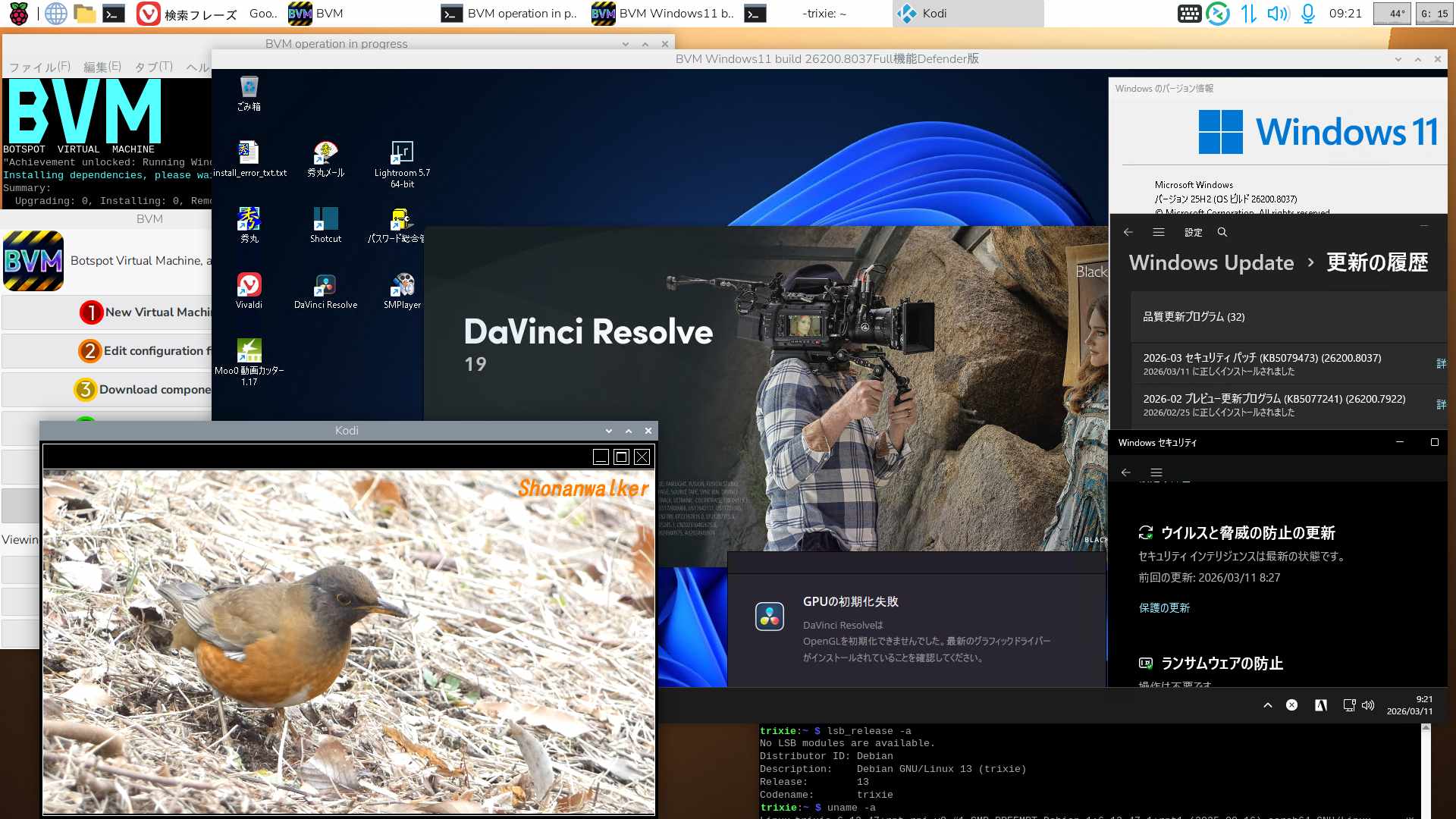Open the Lightroom 5.7 64-bit desktop shortcut
The image size is (1456, 819).
pyautogui.click(x=402, y=154)
